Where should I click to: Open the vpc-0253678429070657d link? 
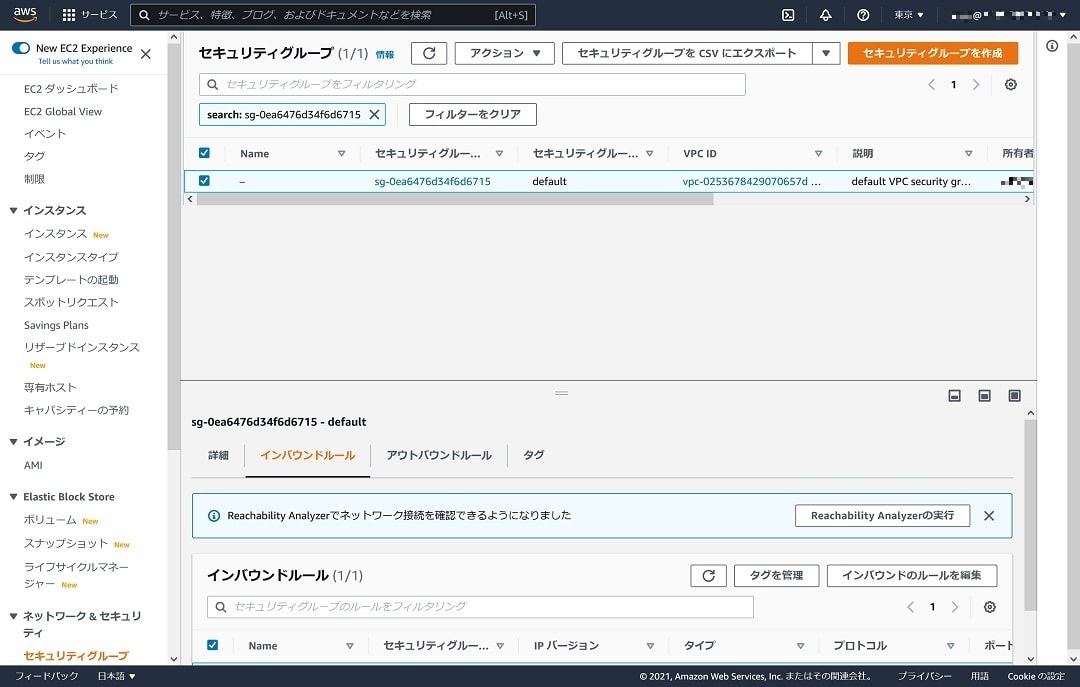coord(745,181)
